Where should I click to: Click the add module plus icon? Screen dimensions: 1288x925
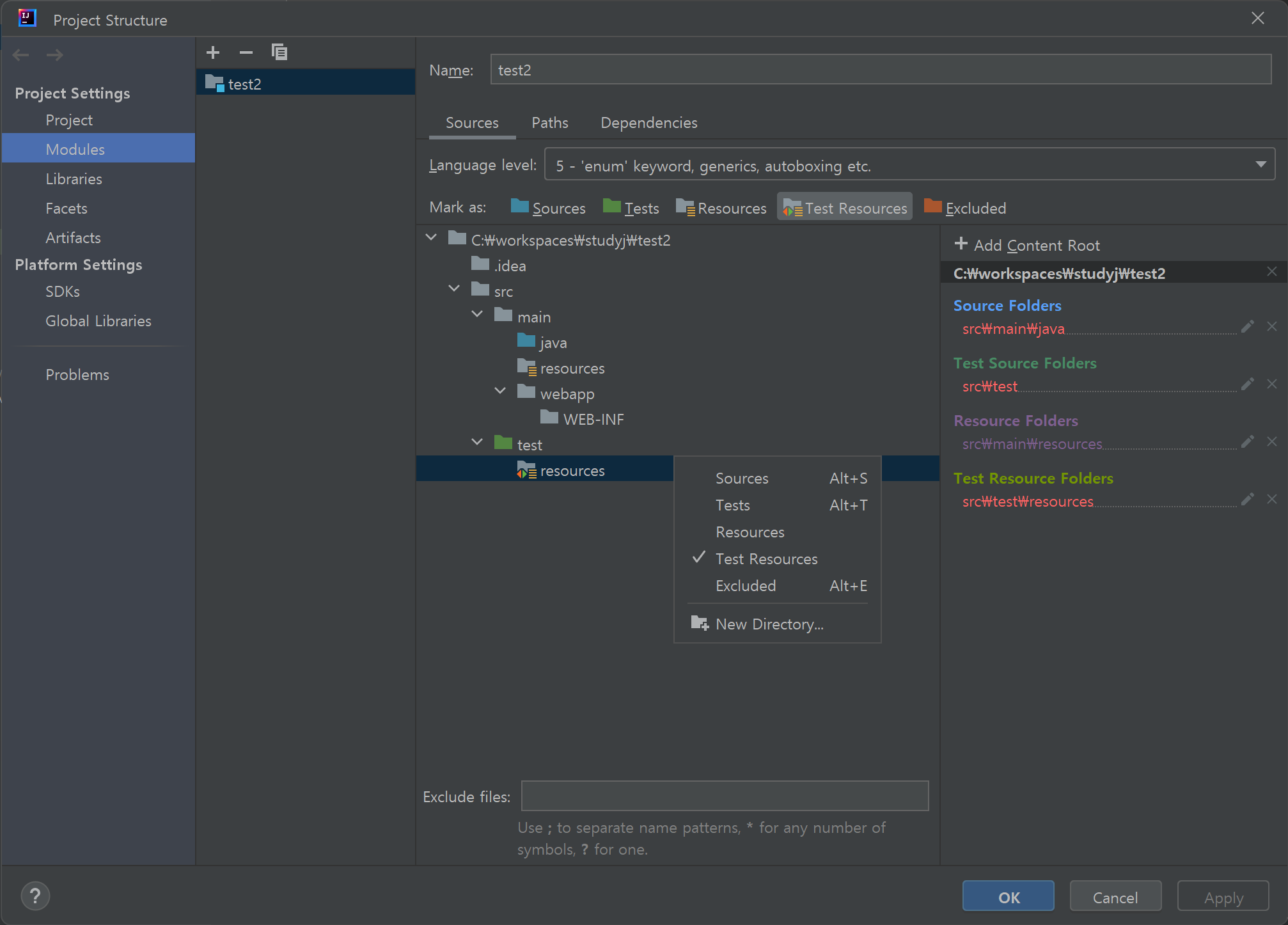tap(213, 52)
